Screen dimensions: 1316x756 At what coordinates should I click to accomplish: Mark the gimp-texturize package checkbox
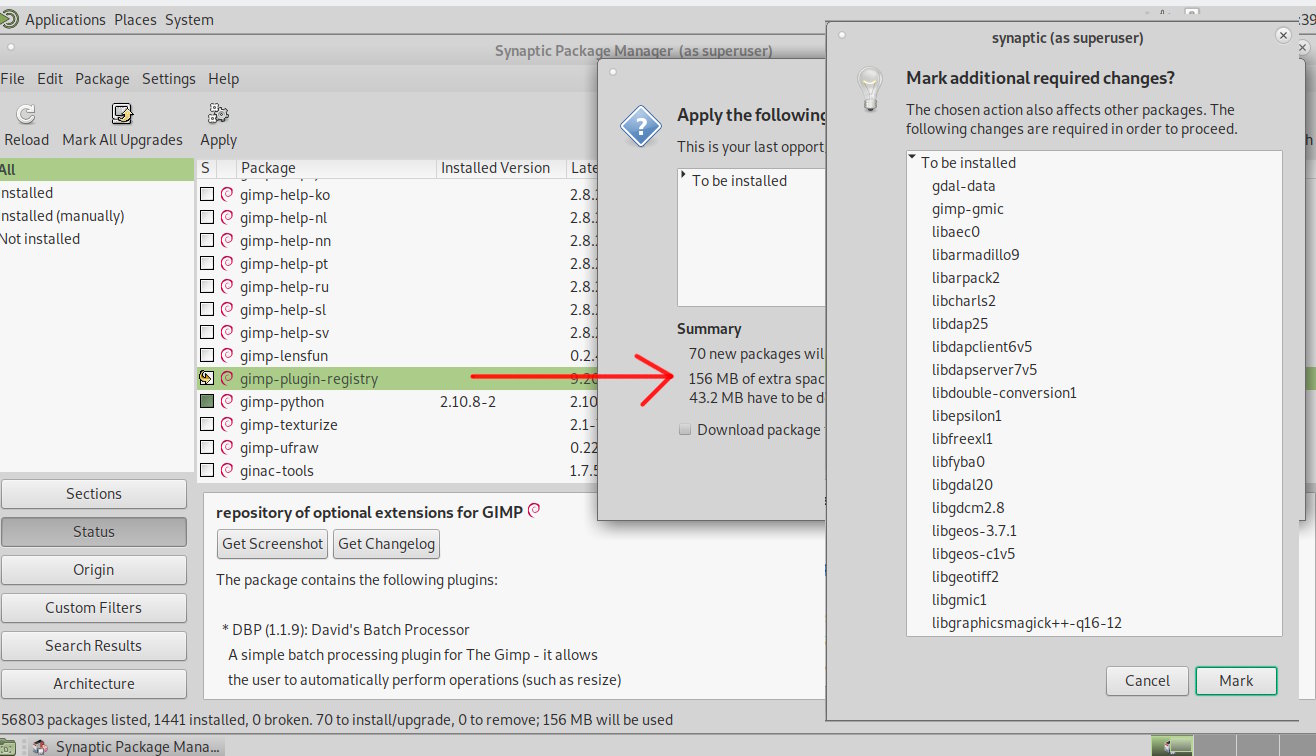[x=207, y=425]
